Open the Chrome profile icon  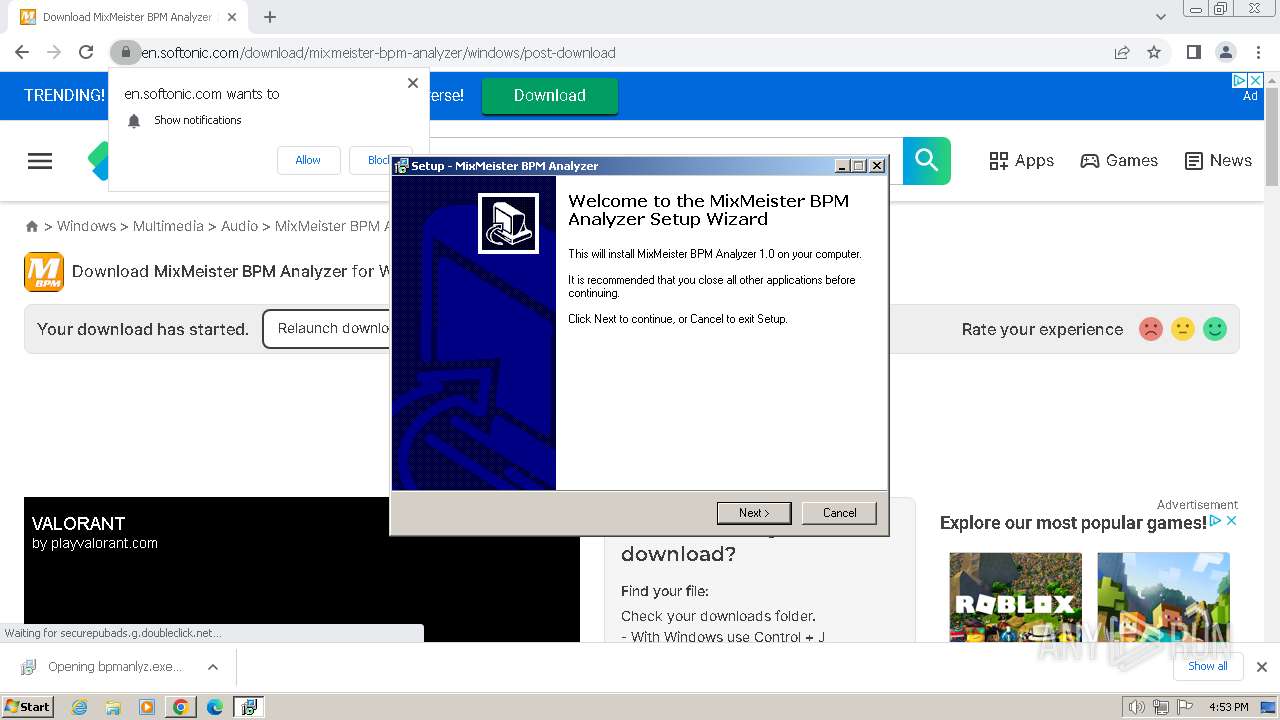click(1226, 52)
